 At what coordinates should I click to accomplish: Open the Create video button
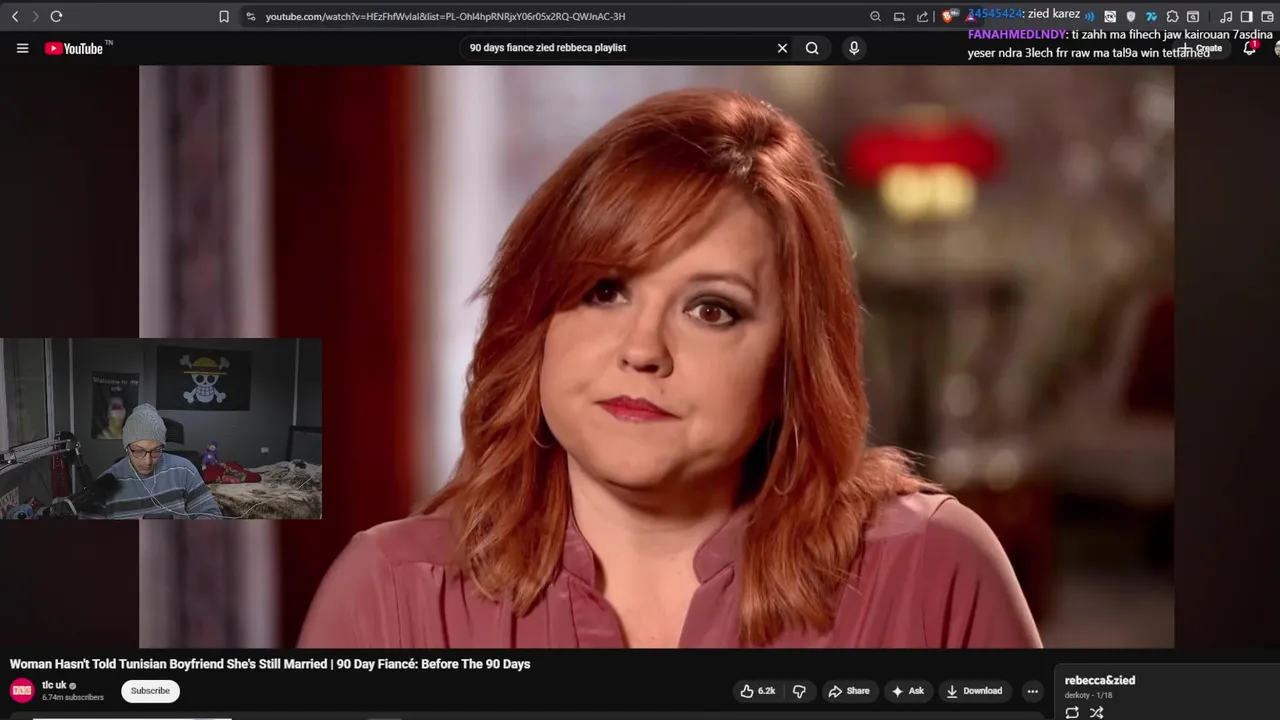(1200, 48)
